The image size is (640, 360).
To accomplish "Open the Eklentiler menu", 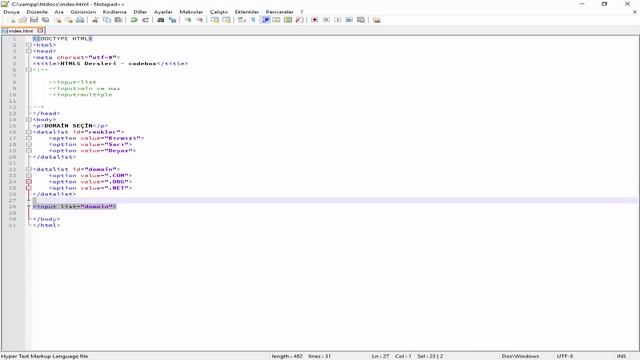I will pos(247,12).
